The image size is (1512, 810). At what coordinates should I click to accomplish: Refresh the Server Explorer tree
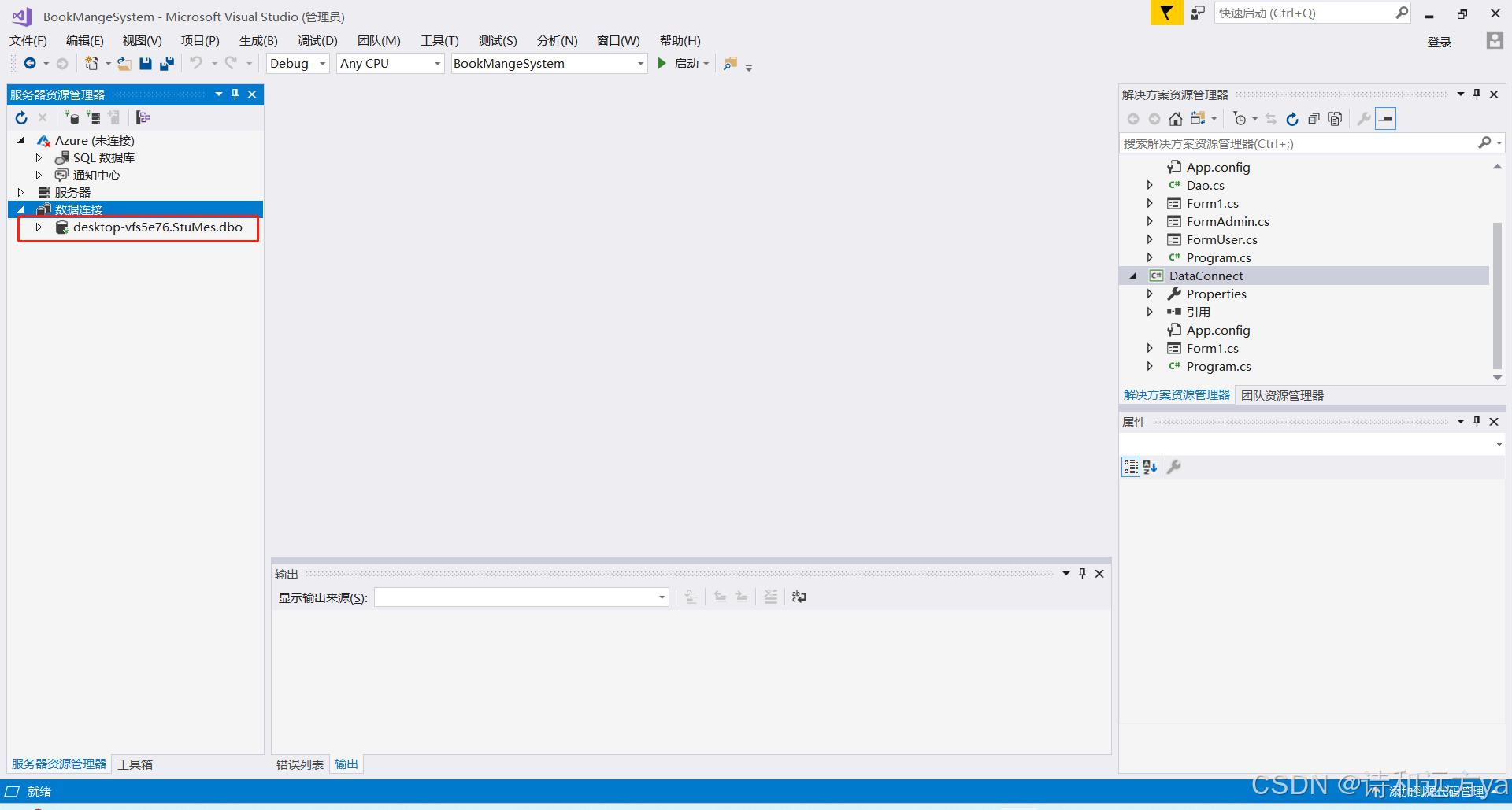point(21,118)
